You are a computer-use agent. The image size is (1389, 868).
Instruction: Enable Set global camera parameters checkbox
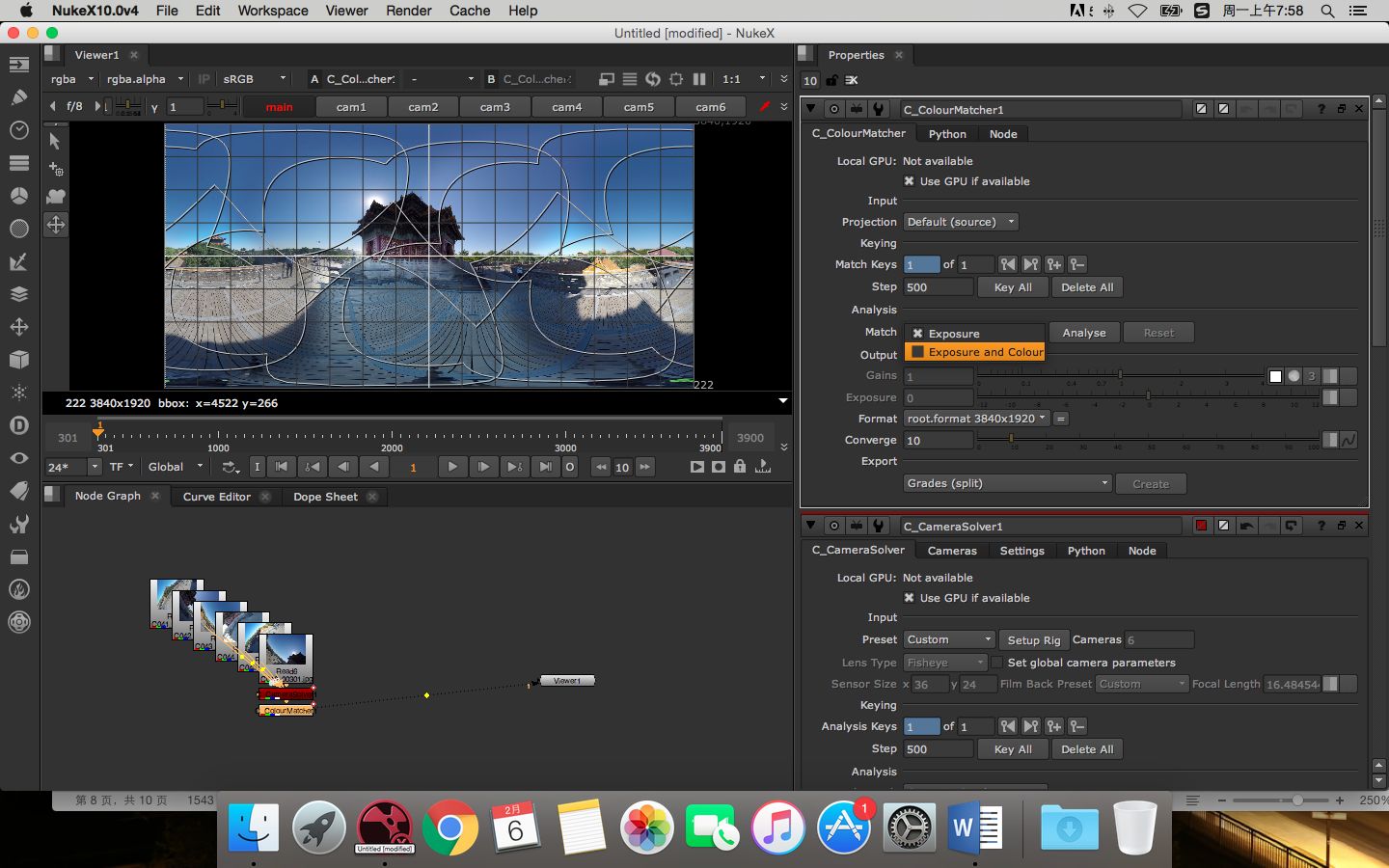tap(997, 663)
